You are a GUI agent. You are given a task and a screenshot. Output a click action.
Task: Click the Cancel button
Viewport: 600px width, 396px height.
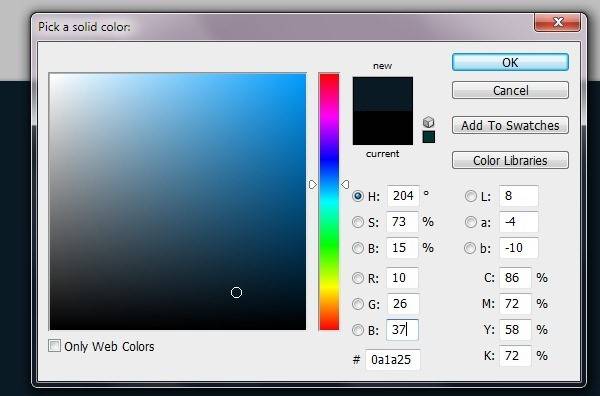click(510, 90)
